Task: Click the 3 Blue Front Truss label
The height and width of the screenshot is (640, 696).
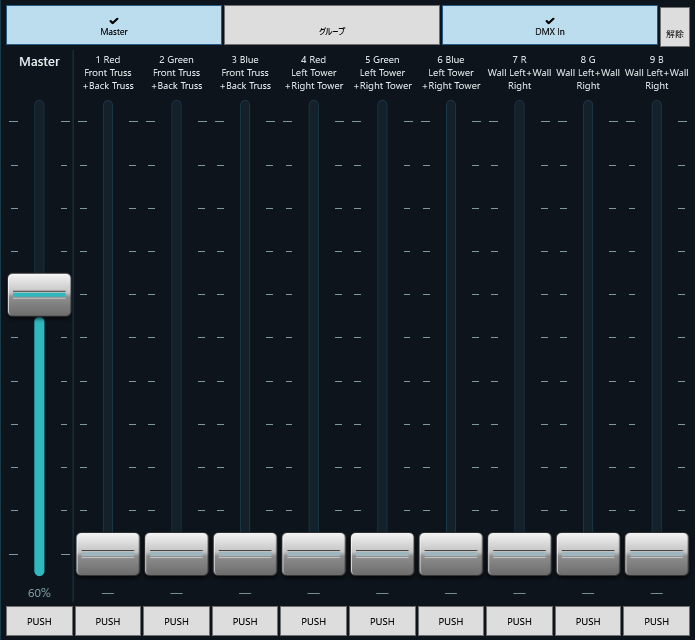Action: tap(245, 73)
